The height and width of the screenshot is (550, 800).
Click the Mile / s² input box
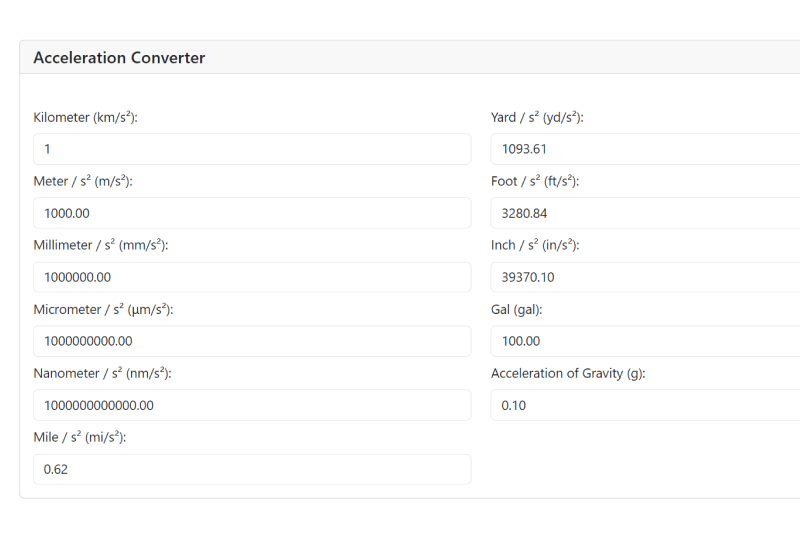[251, 469]
